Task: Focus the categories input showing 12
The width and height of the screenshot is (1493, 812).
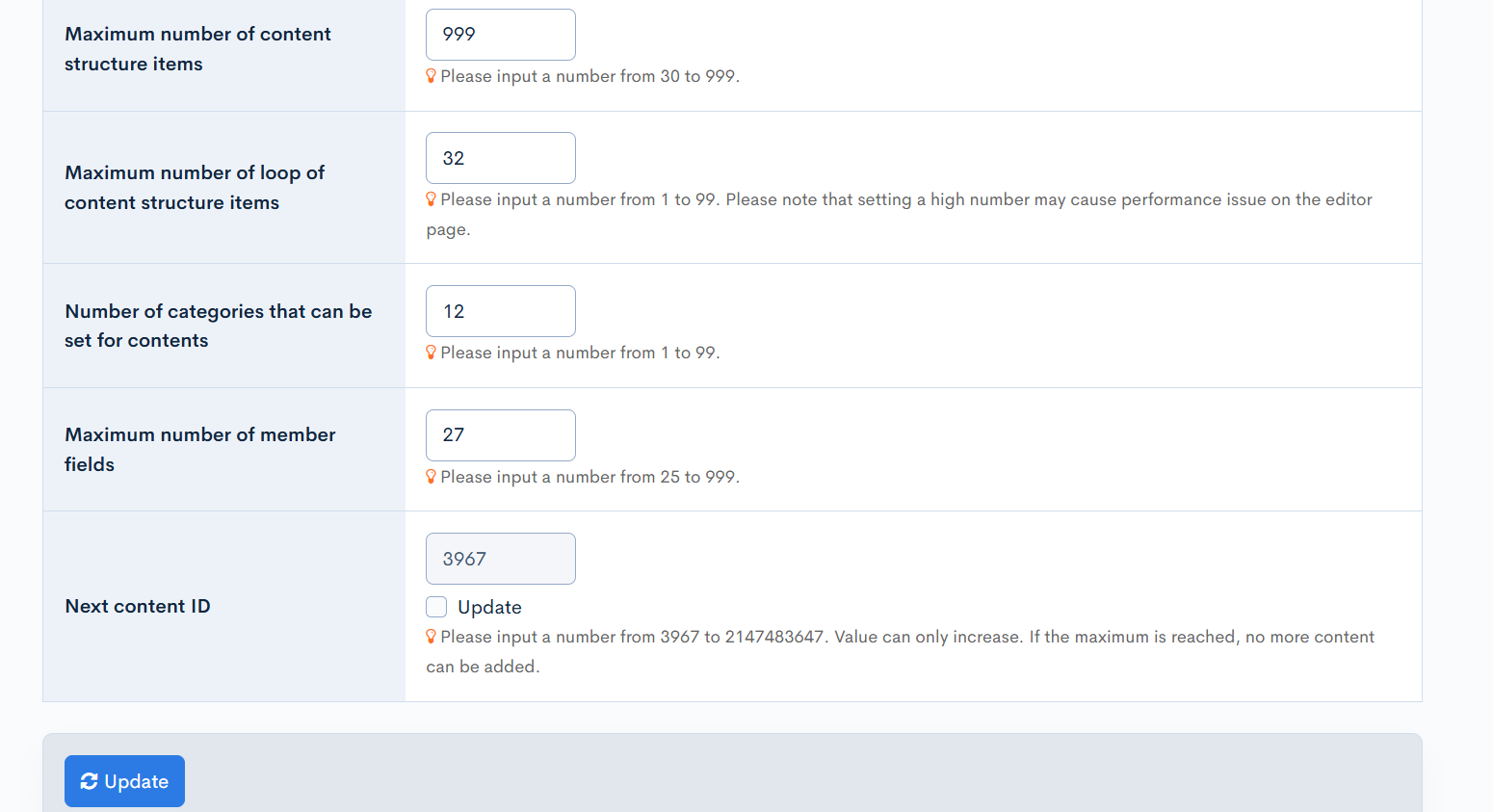Action: 500,310
